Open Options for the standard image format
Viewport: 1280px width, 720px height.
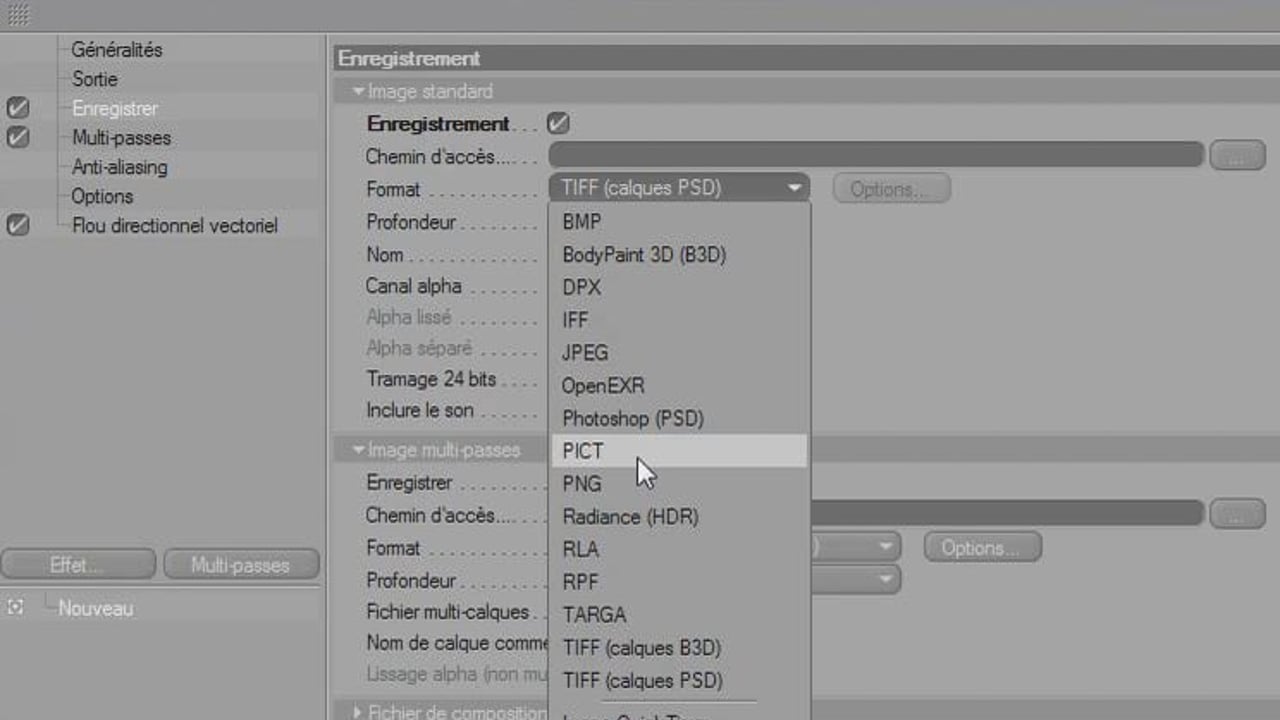point(890,188)
